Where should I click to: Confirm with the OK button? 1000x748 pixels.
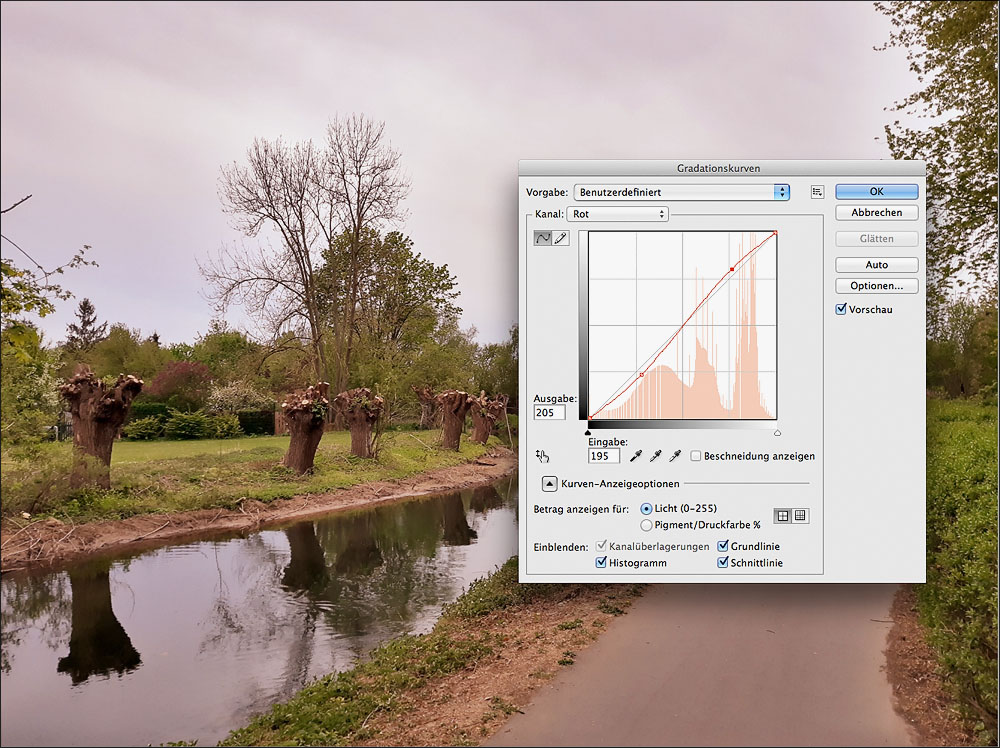877,191
